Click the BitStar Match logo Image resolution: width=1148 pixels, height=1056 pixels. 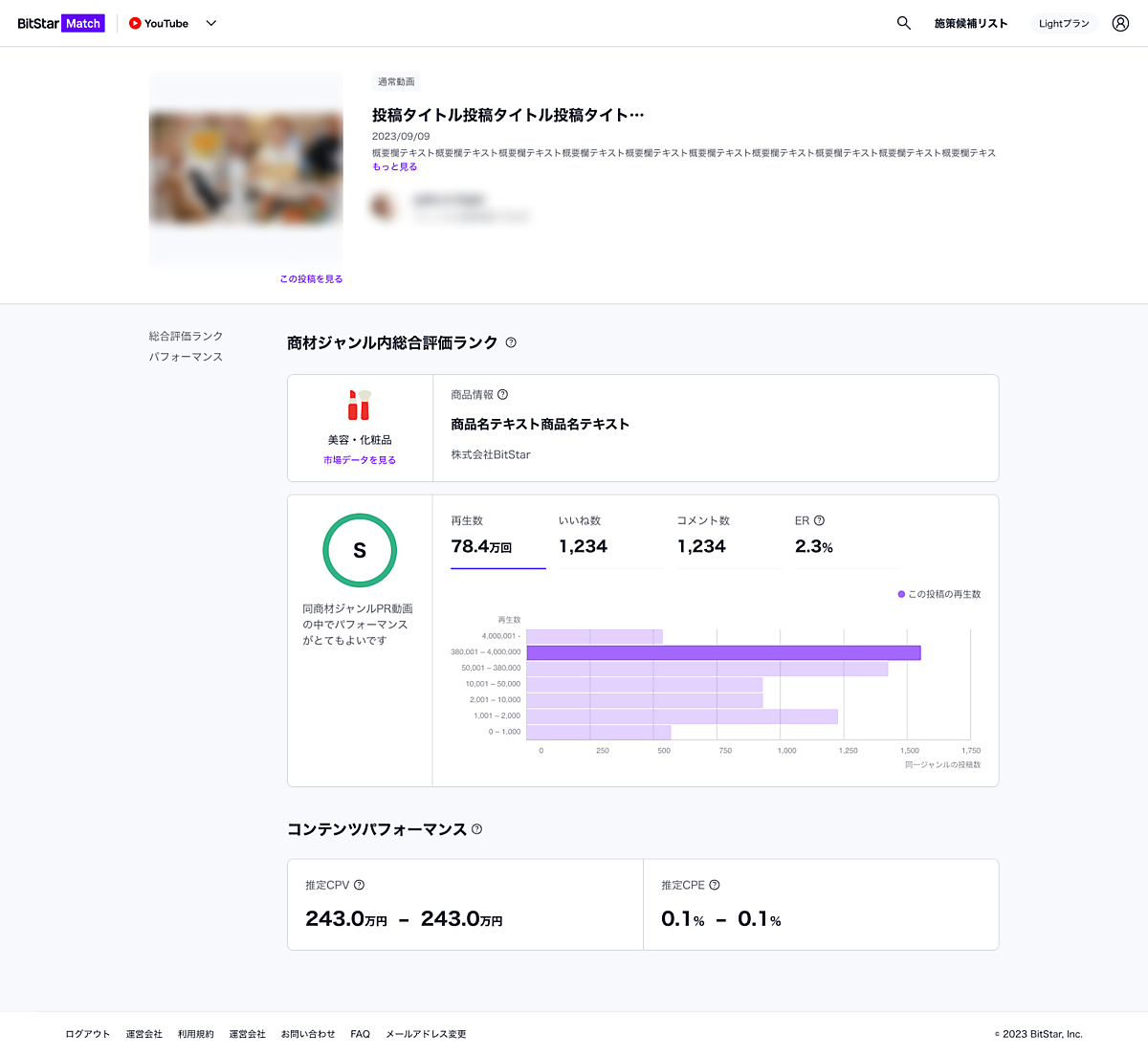(60, 23)
